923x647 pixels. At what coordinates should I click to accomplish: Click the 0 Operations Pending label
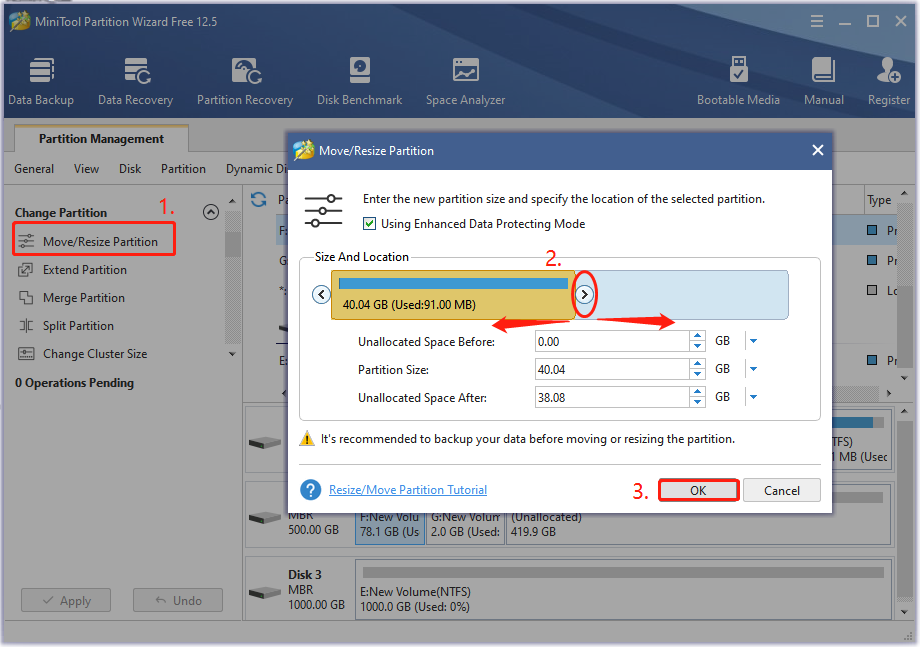[x=74, y=383]
